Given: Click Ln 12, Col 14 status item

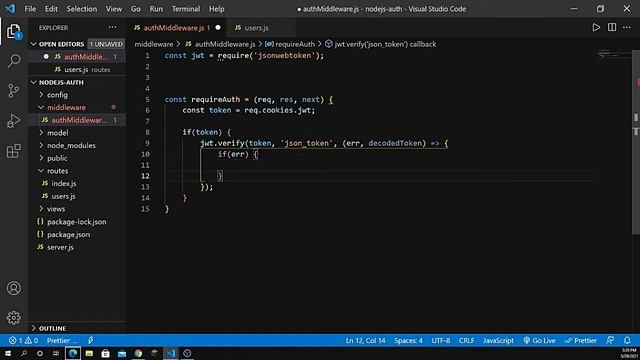Looking at the screenshot, I should 365,340.
